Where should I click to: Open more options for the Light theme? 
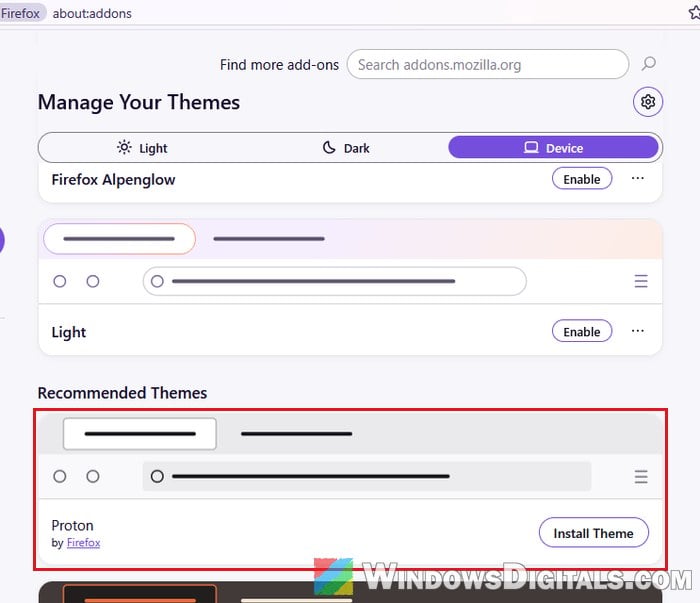638,331
